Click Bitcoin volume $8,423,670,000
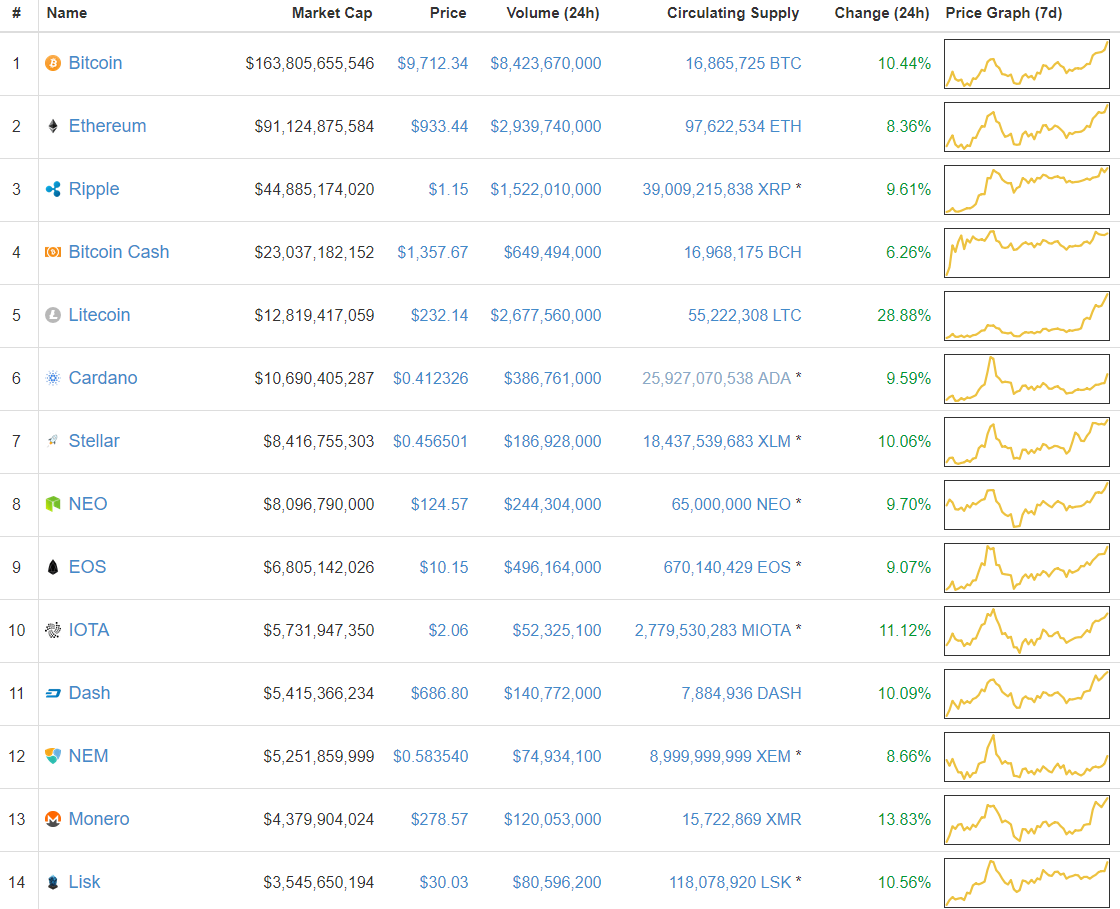 click(546, 64)
